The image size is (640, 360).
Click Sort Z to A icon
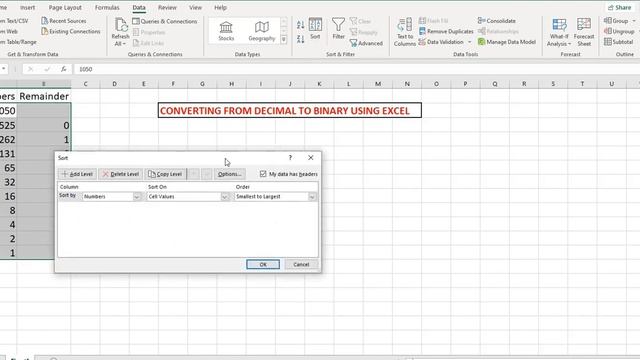[300, 39]
